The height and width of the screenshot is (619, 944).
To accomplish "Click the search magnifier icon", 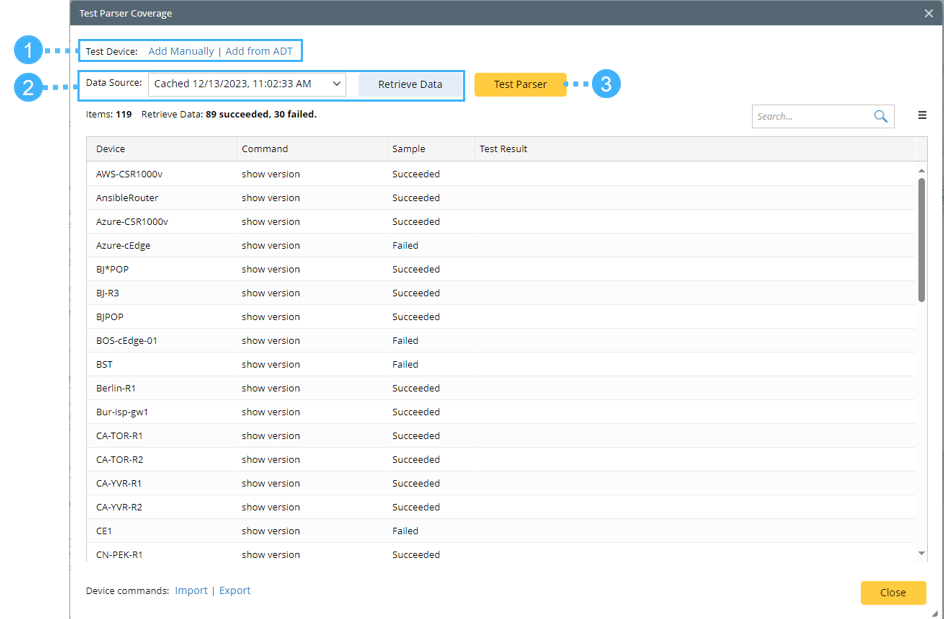I will [x=880, y=116].
